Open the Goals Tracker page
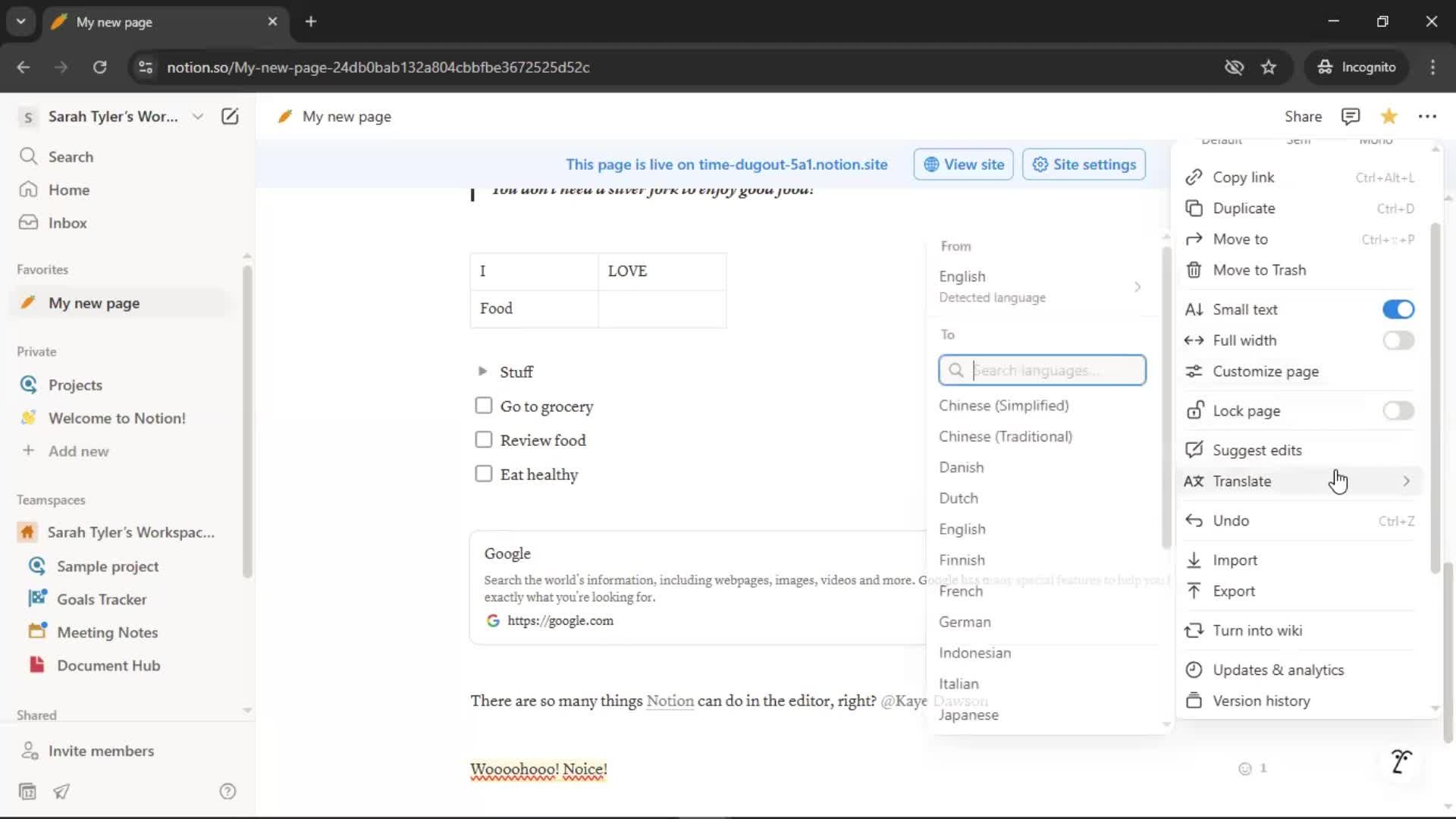Screen dimensions: 1456x819 [x=102, y=599]
